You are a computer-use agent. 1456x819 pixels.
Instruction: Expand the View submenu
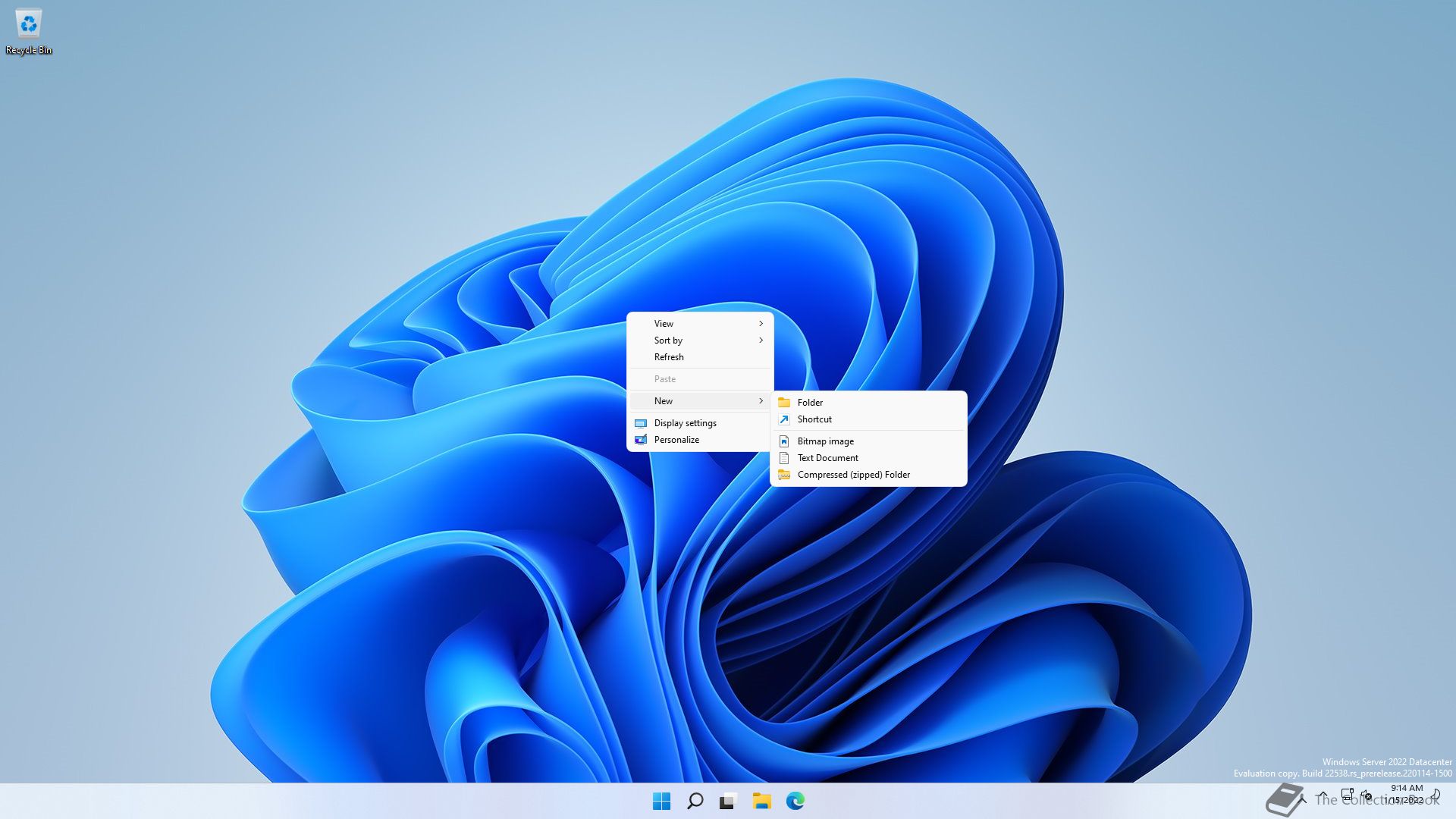pyautogui.click(x=700, y=324)
